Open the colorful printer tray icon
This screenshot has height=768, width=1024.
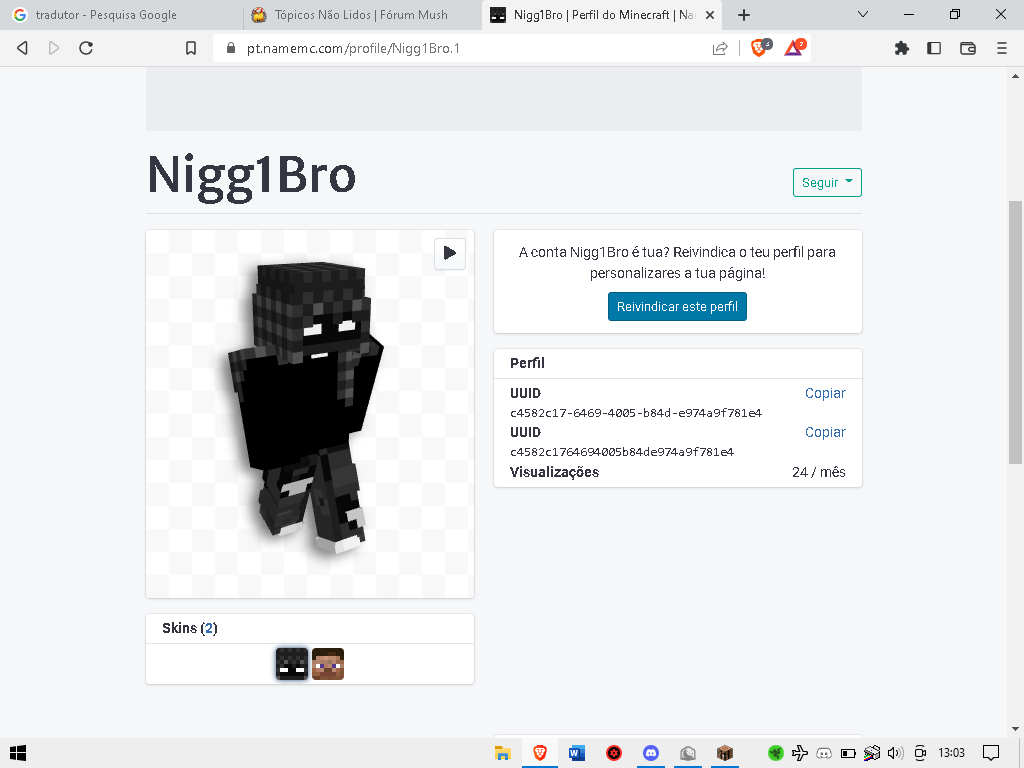[872, 753]
